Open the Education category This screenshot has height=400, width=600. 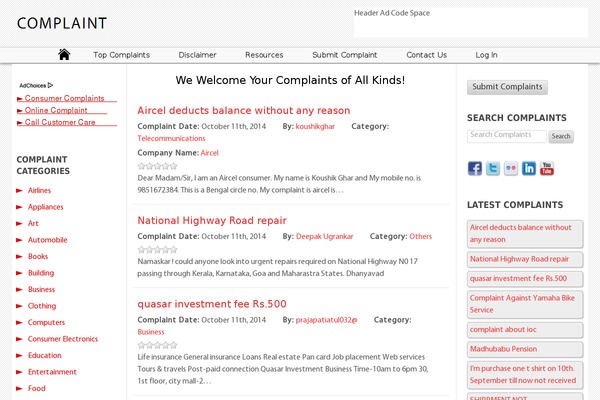(x=44, y=355)
